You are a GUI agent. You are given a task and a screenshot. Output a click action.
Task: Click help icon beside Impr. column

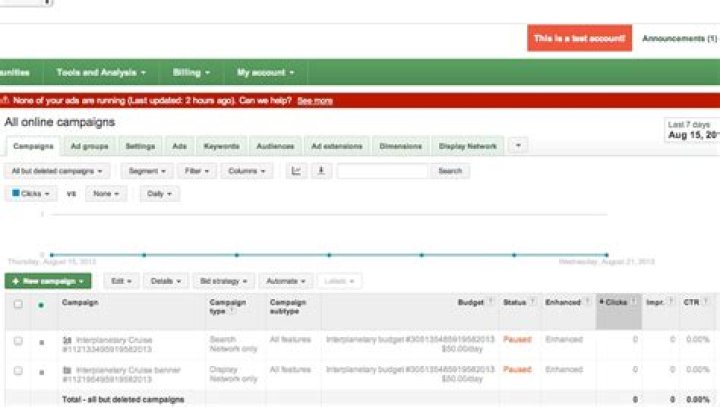pos(670,301)
